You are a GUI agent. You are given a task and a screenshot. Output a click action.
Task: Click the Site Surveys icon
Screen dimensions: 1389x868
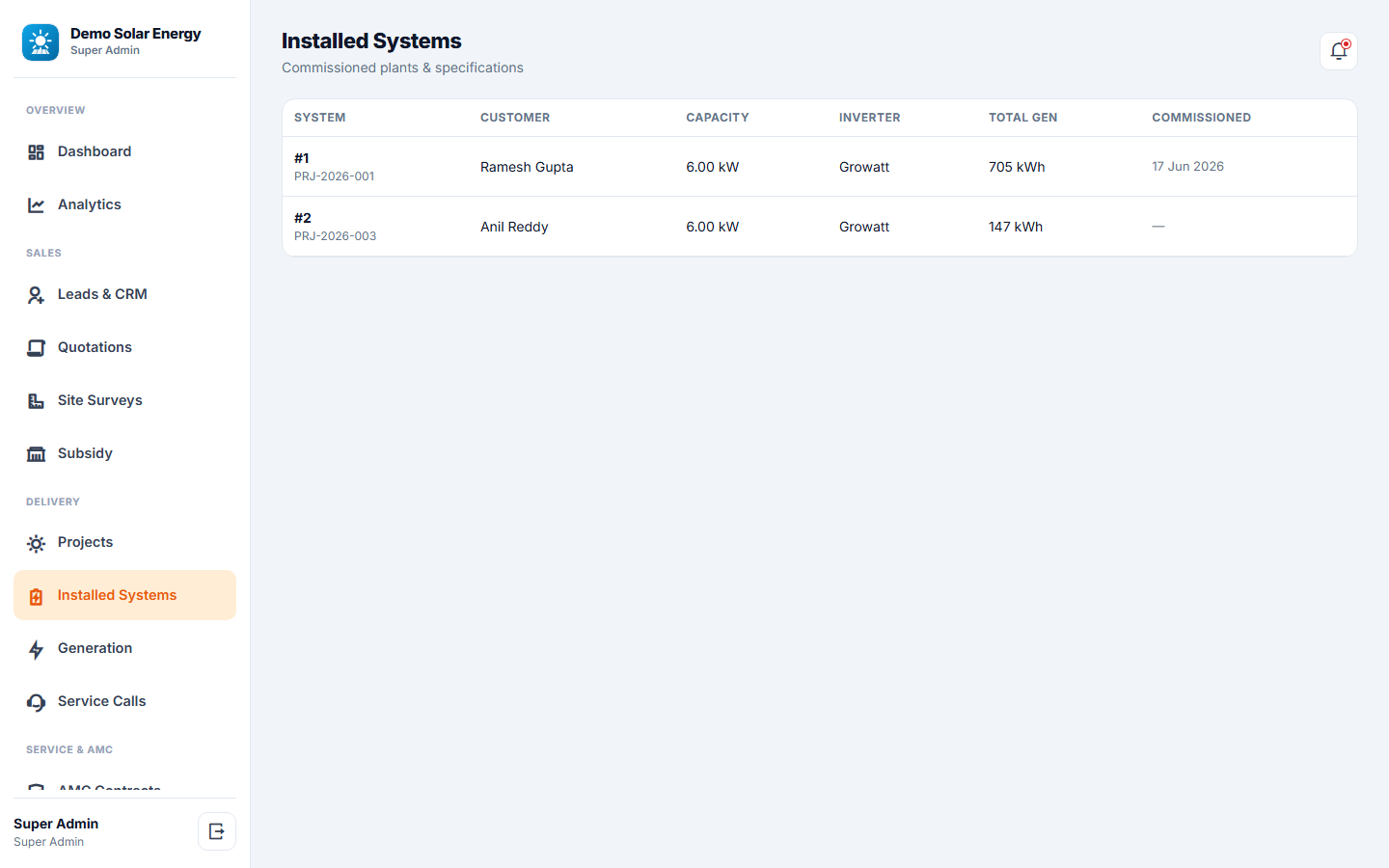click(37, 401)
